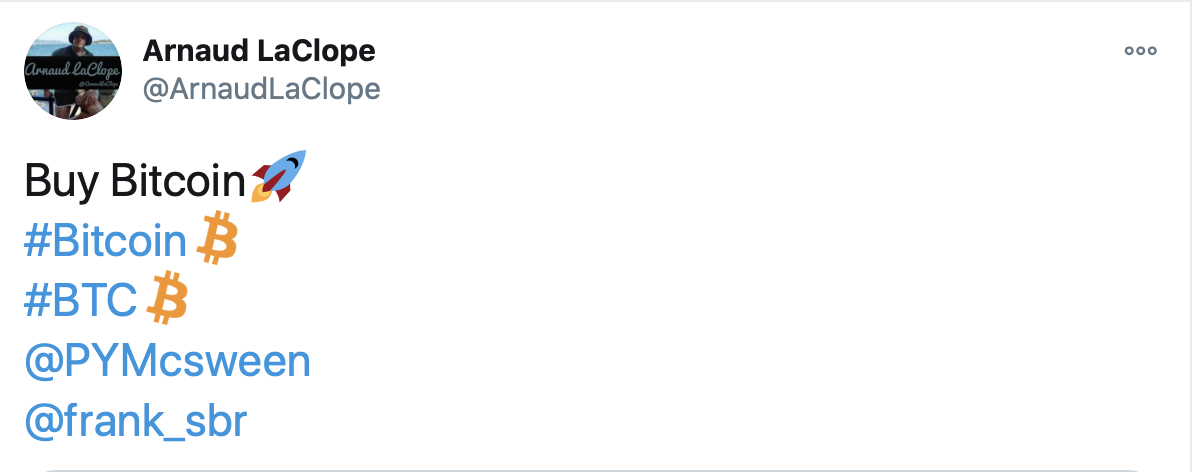Go to the @PYMcsween mentioned profile
This screenshot has width=1194, height=472.
tap(168, 362)
